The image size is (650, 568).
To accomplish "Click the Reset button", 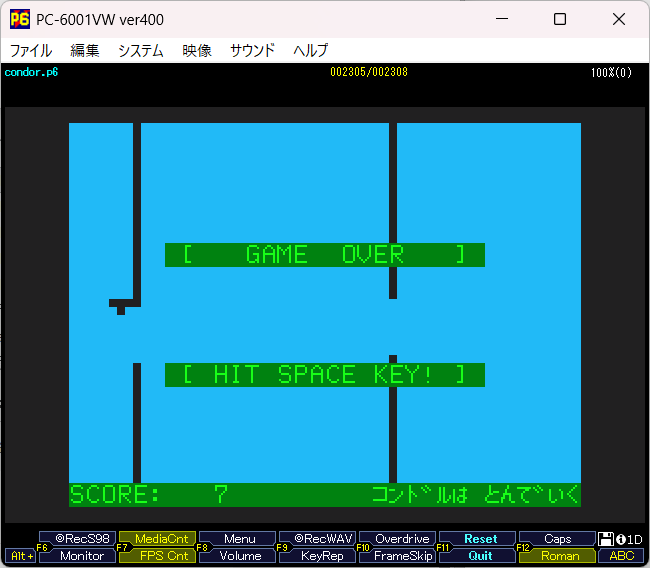I will pos(480,539).
